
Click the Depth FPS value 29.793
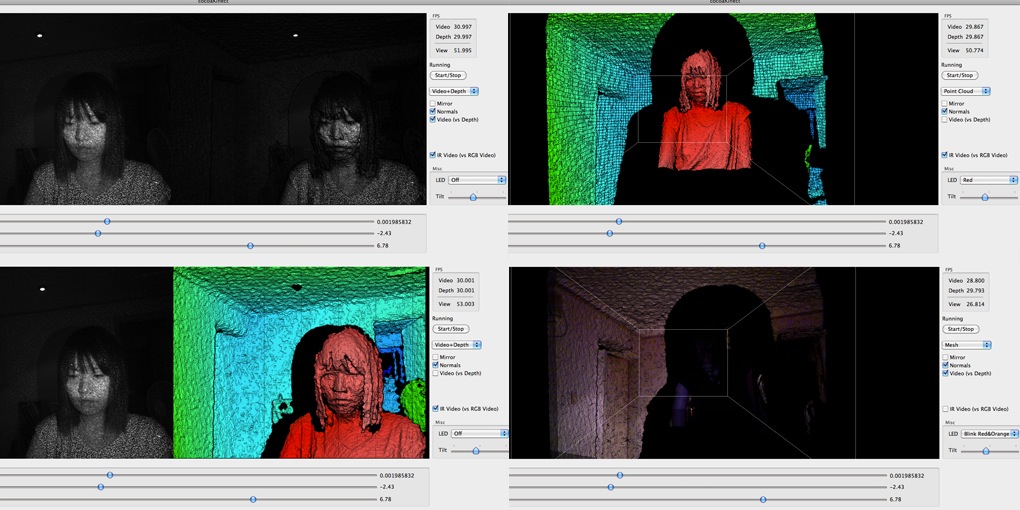976,290
